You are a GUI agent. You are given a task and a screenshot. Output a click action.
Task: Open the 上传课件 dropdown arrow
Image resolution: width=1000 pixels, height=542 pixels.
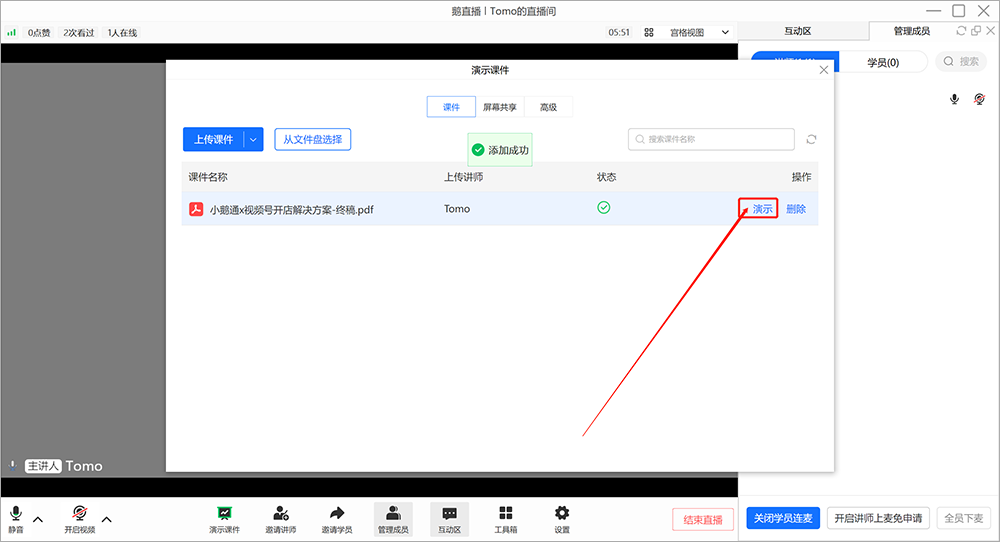254,139
